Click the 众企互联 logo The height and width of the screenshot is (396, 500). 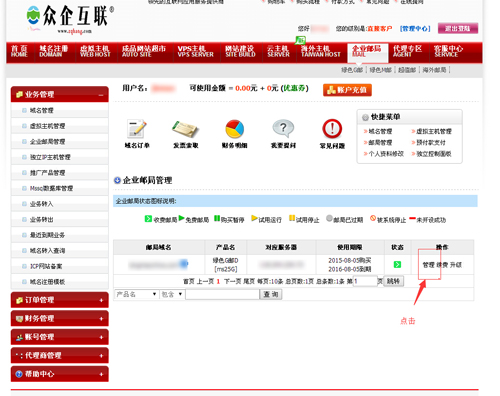pyautogui.click(x=70, y=19)
